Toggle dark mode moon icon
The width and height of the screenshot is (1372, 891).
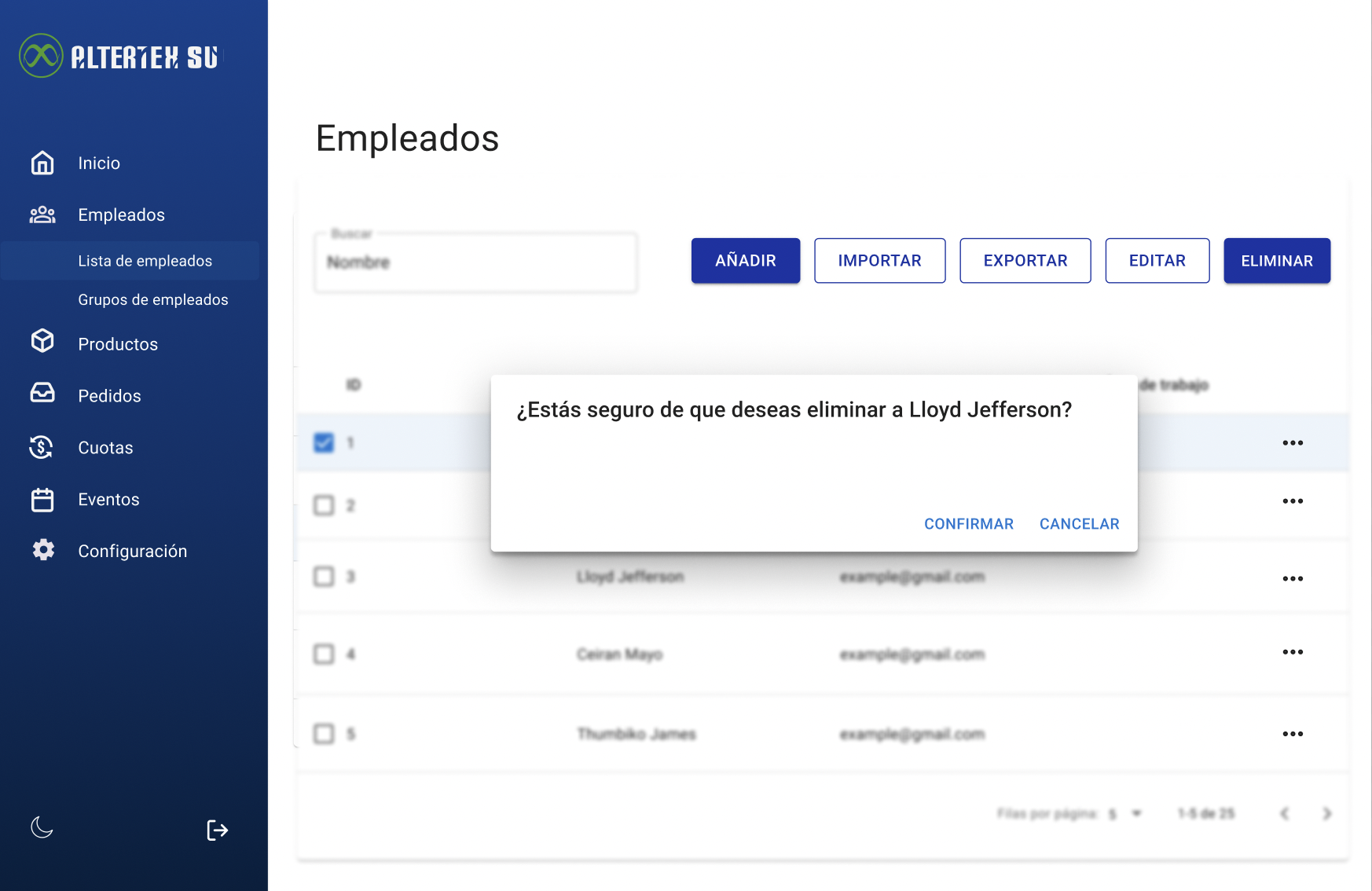[42, 827]
